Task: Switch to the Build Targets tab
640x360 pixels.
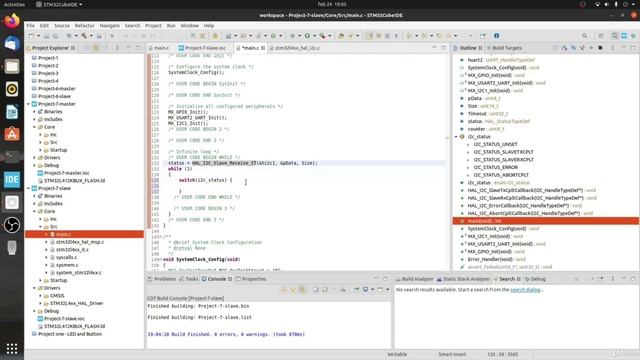Action: coord(504,48)
